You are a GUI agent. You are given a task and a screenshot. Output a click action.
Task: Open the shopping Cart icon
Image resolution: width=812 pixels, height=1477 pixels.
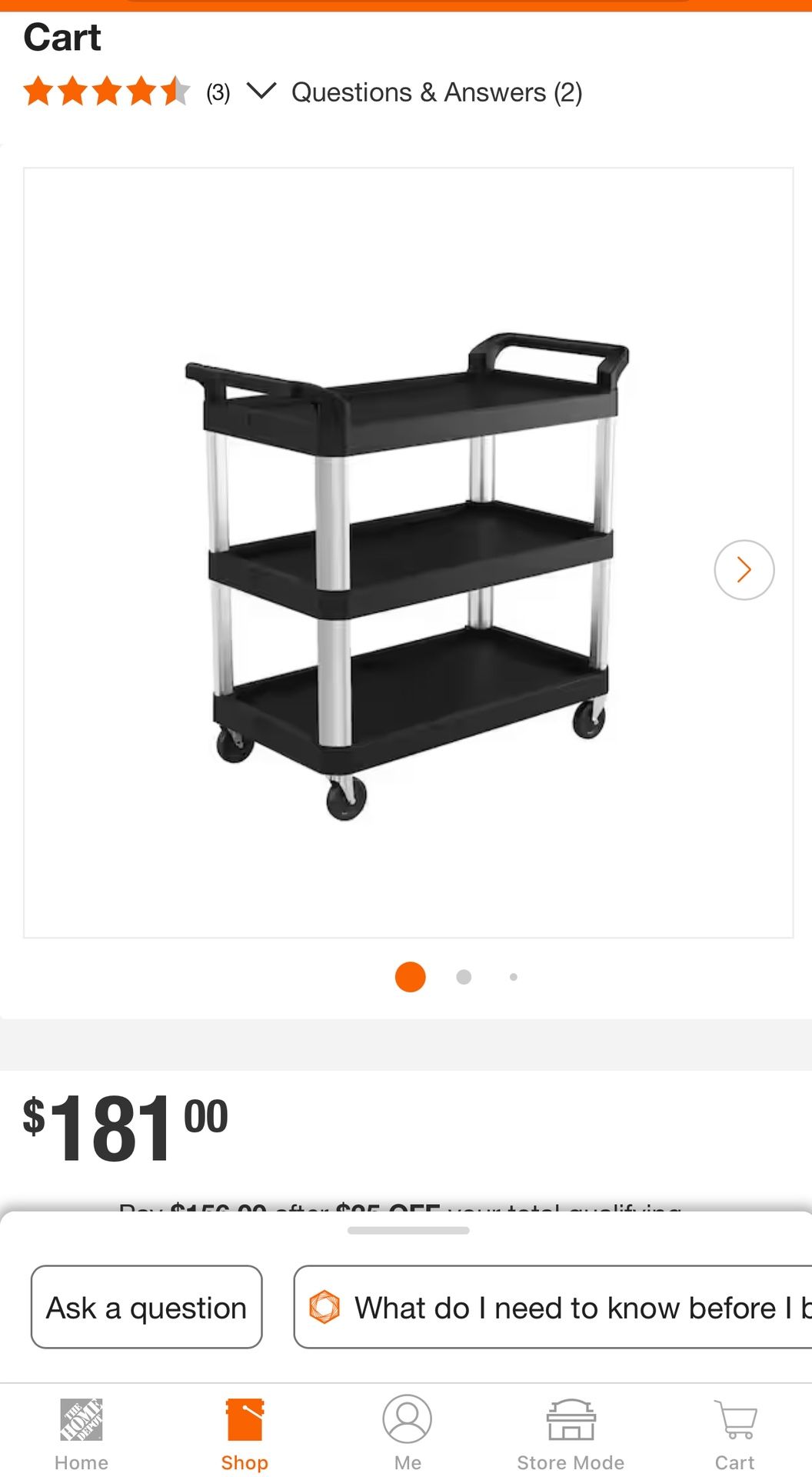click(735, 1420)
